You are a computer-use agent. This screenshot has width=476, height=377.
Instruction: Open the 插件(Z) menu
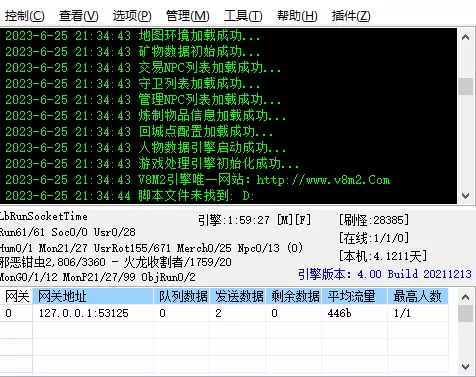pyautogui.click(x=351, y=16)
